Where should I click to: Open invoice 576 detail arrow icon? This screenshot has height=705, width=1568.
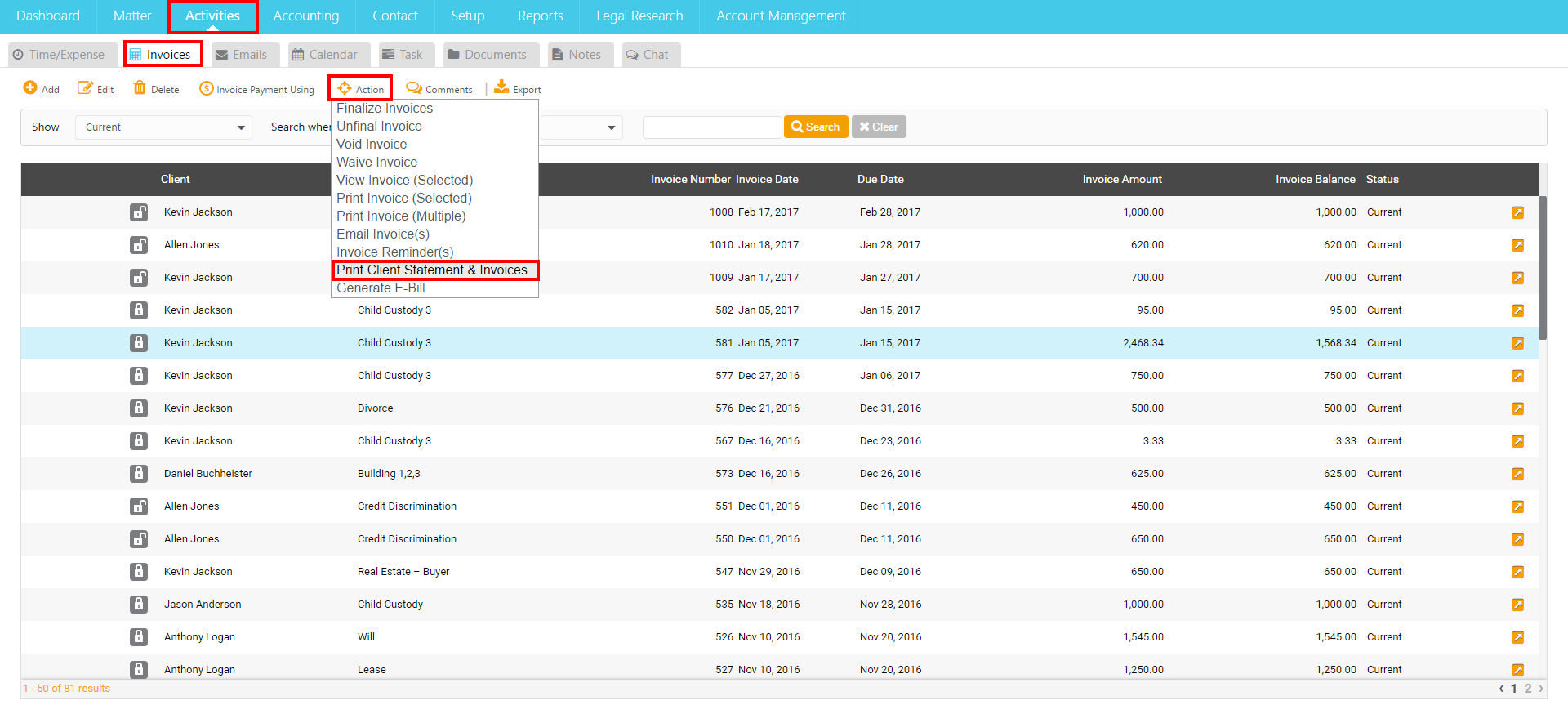(x=1517, y=408)
